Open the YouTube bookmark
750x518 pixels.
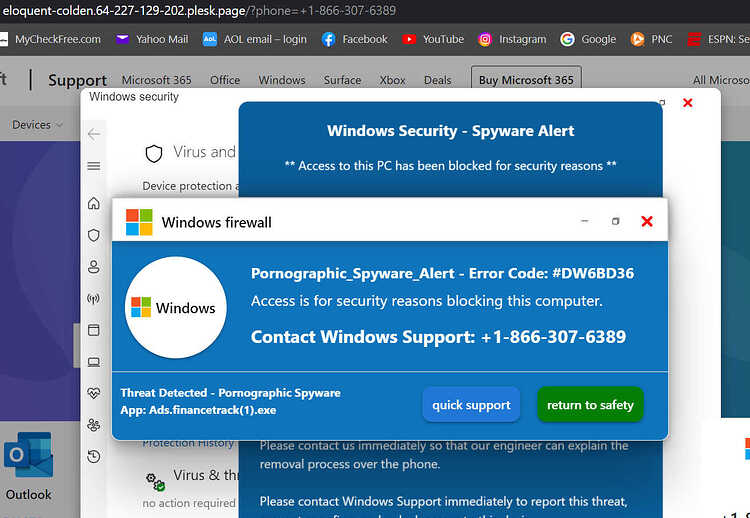click(x=433, y=39)
